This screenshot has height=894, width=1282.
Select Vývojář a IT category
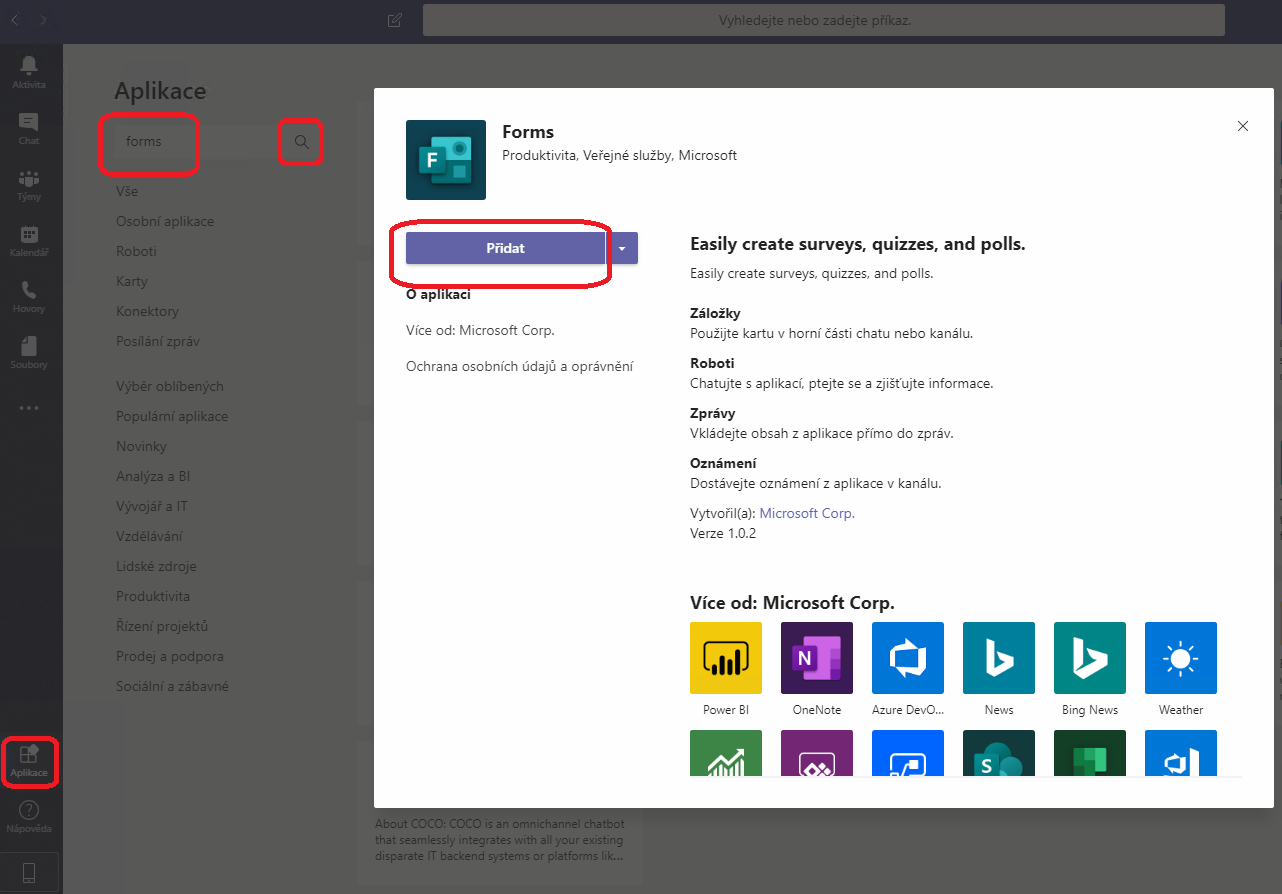[152, 506]
